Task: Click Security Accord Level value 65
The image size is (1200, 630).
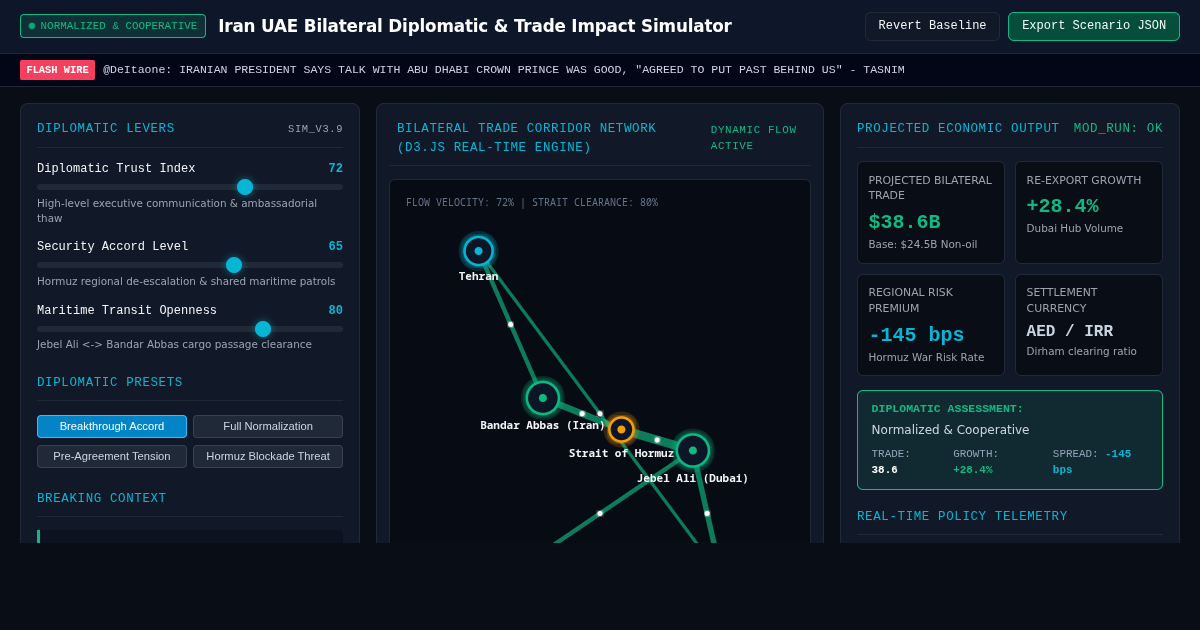Action: pyautogui.click(x=335, y=247)
